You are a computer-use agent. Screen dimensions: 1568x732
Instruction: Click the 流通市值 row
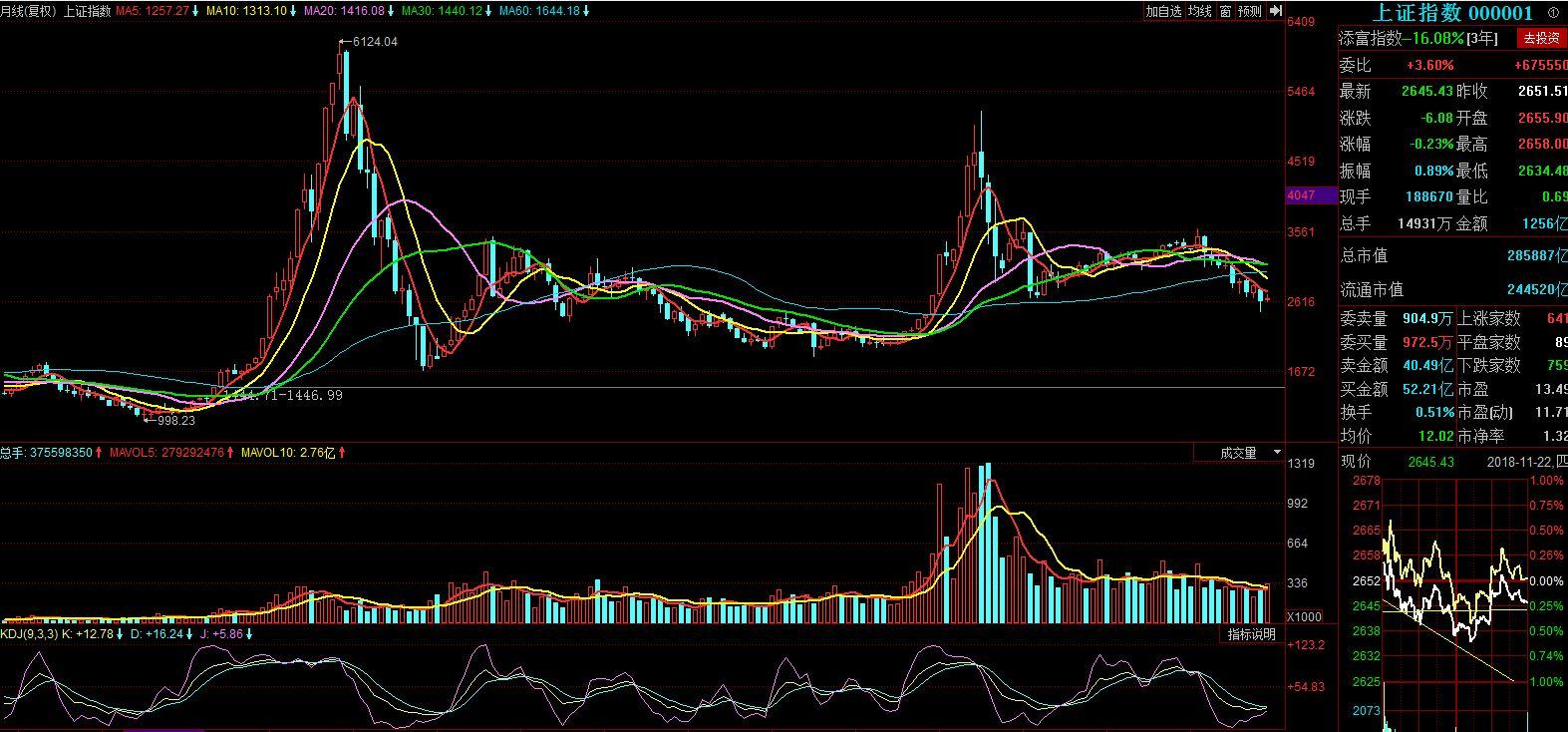click(1453, 289)
